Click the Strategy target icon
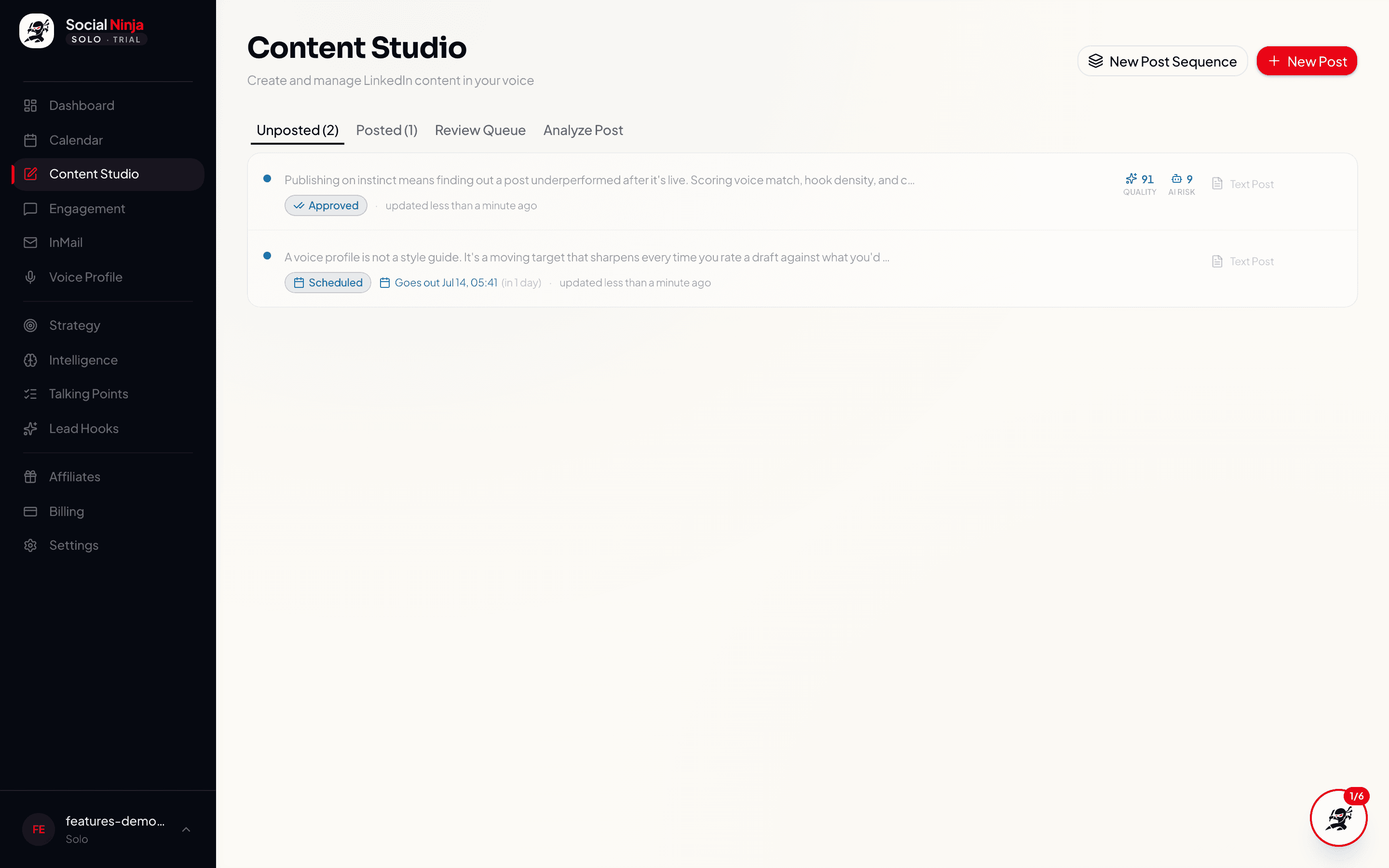The height and width of the screenshot is (868, 1389). (x=30, y=325)
